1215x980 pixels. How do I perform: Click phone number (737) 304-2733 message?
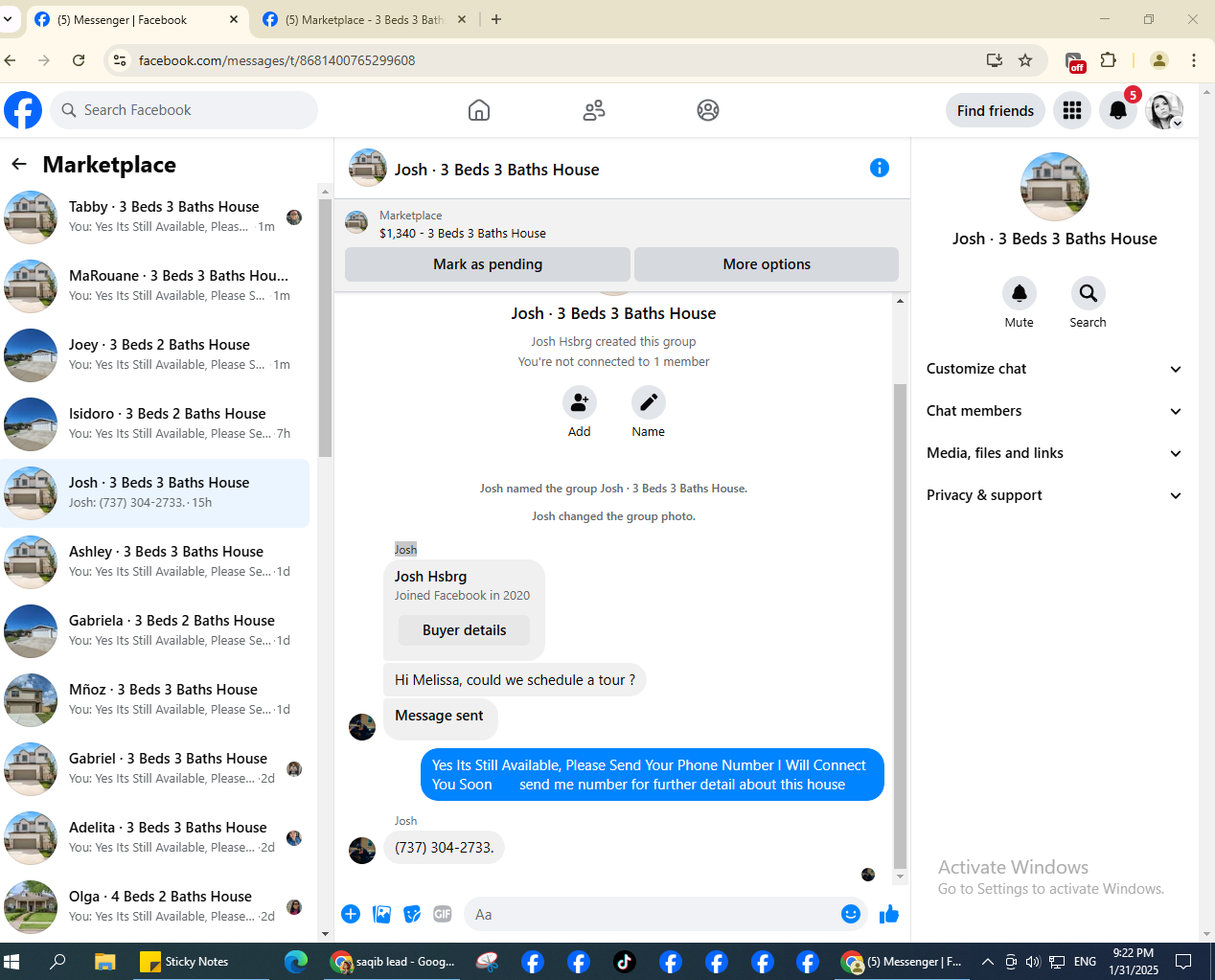[x=445, y=848]
